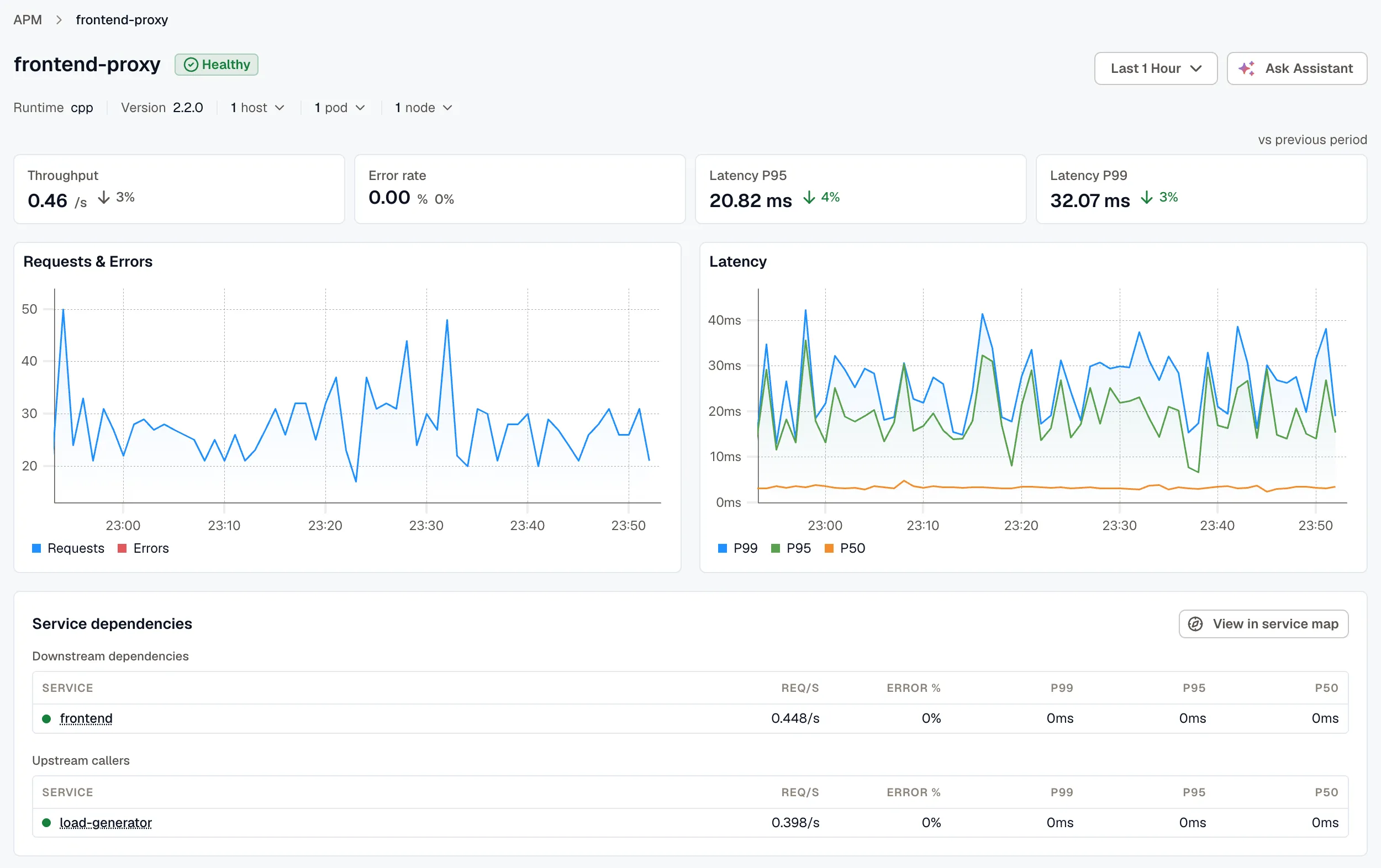The height and width of the screenshot is (868, 1381).
Task: Toggle the P95 latency series legend
Action: point(791,548)
